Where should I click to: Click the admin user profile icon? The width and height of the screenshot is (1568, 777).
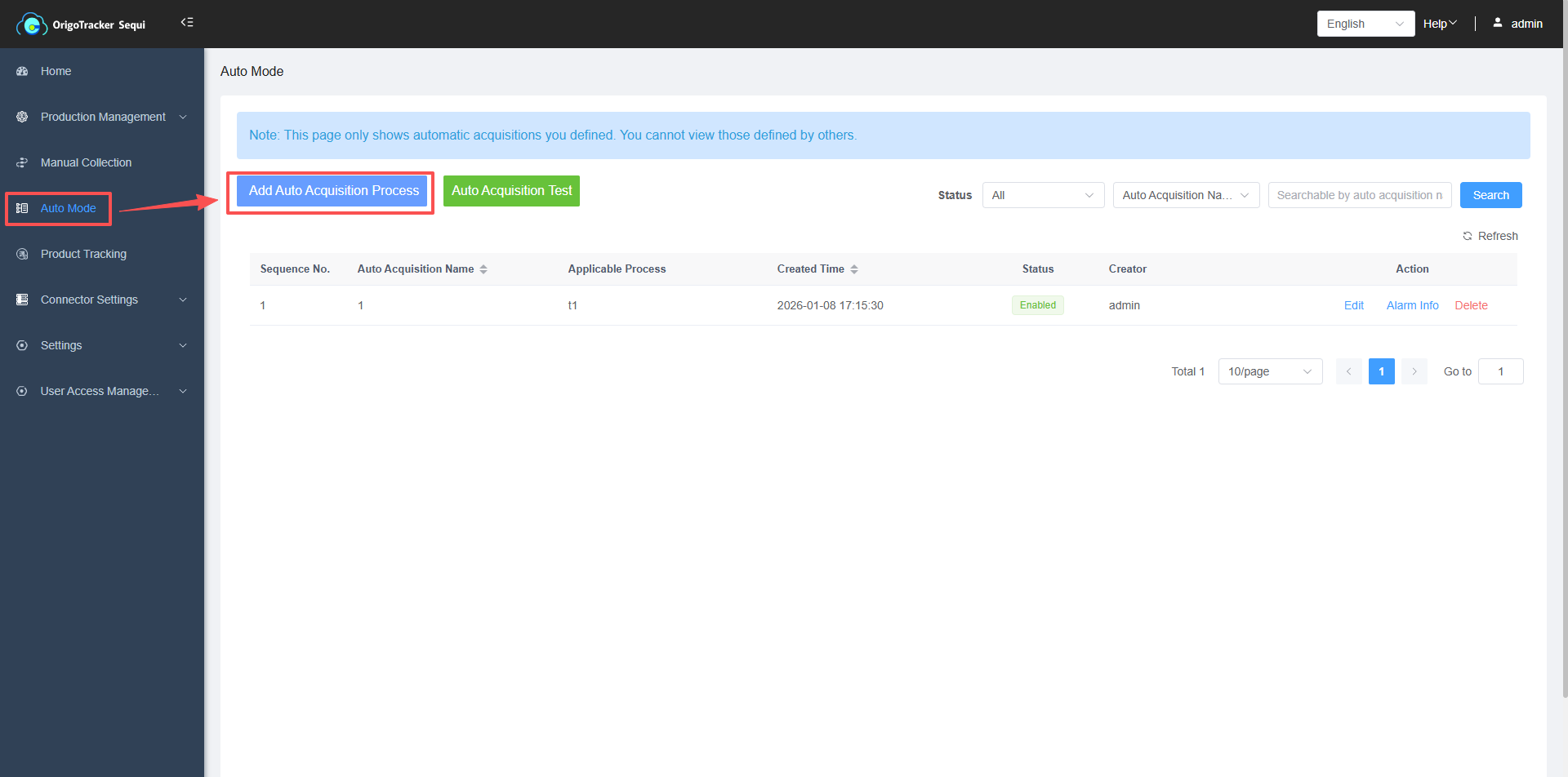1497,23
